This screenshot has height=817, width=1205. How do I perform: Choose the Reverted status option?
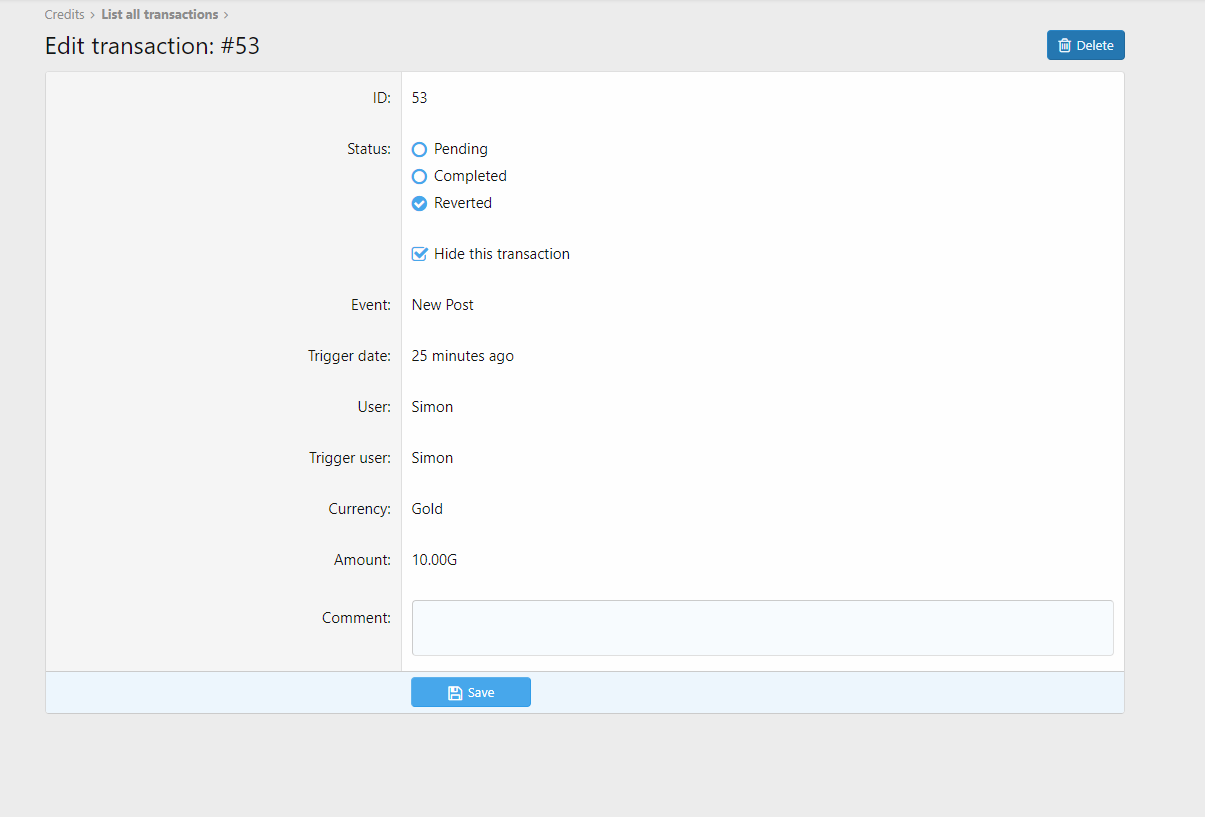coord(420,204)
